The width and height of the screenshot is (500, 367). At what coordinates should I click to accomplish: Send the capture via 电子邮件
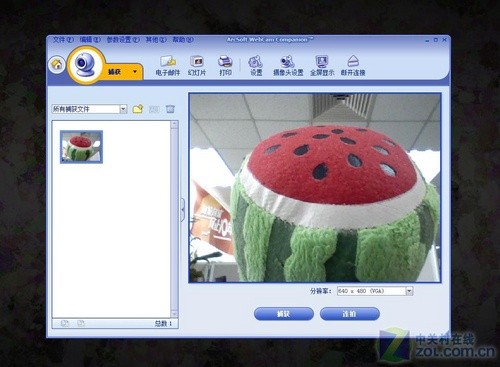tap(168, 65)
